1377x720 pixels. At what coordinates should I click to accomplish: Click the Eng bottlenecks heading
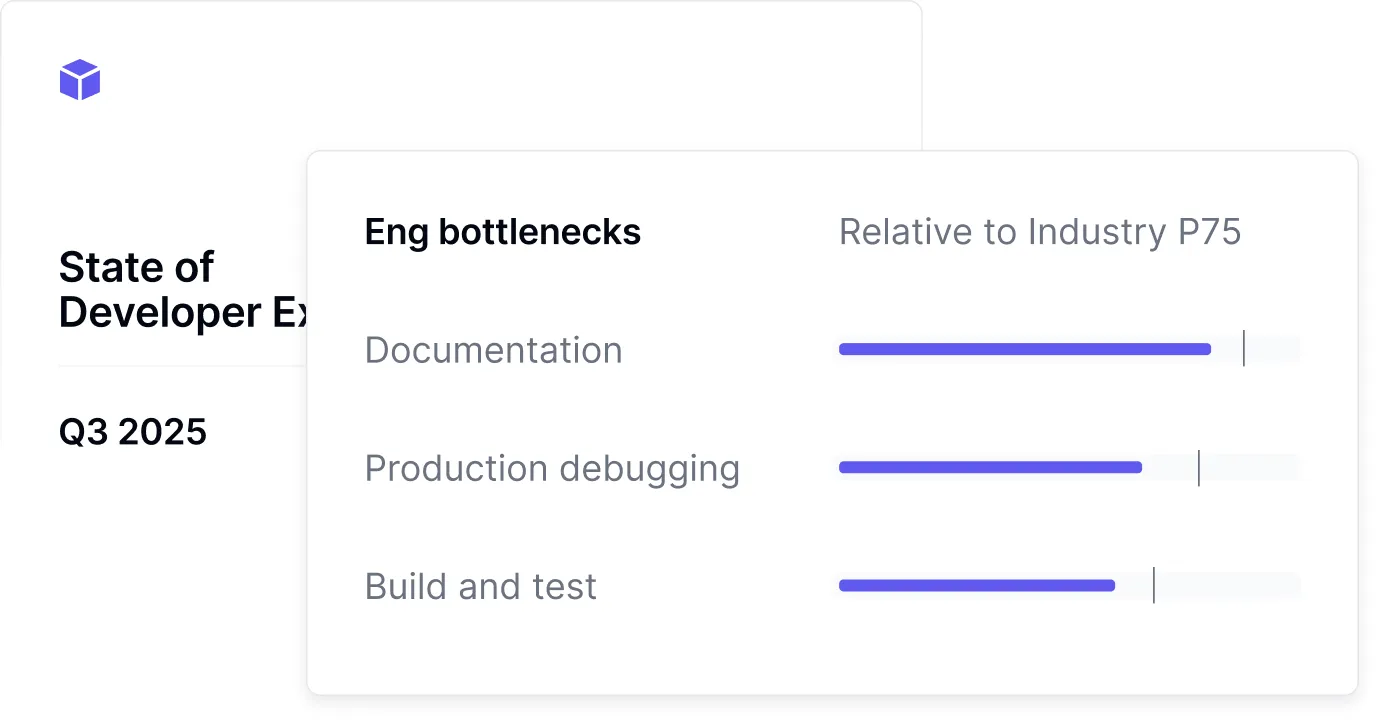tap(502, 232)
